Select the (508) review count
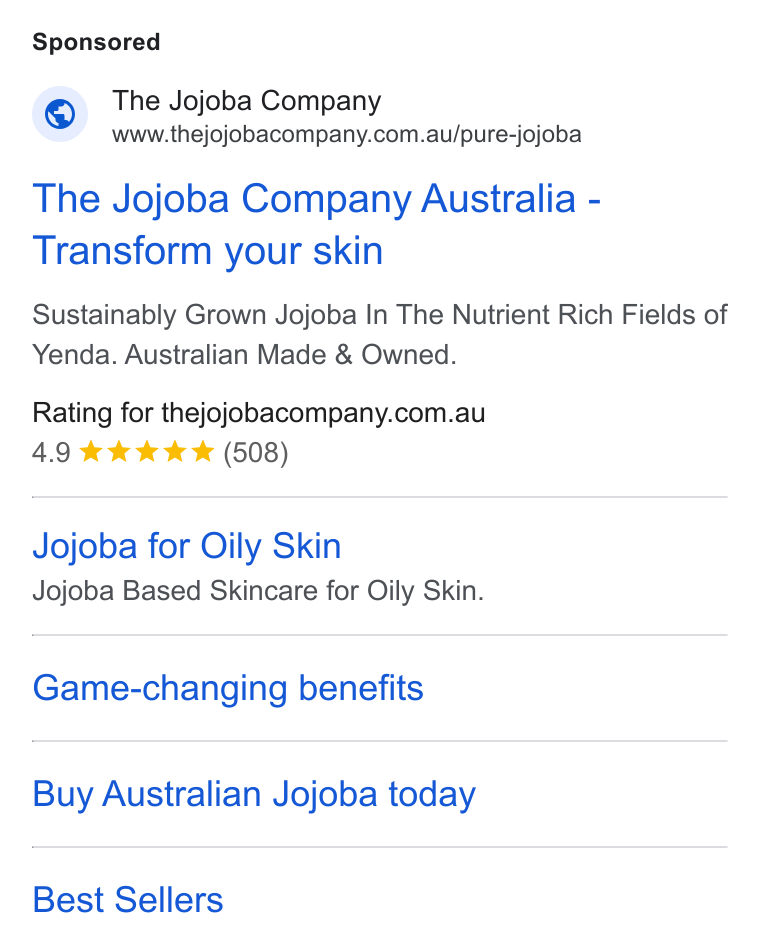 pos(256,453)
